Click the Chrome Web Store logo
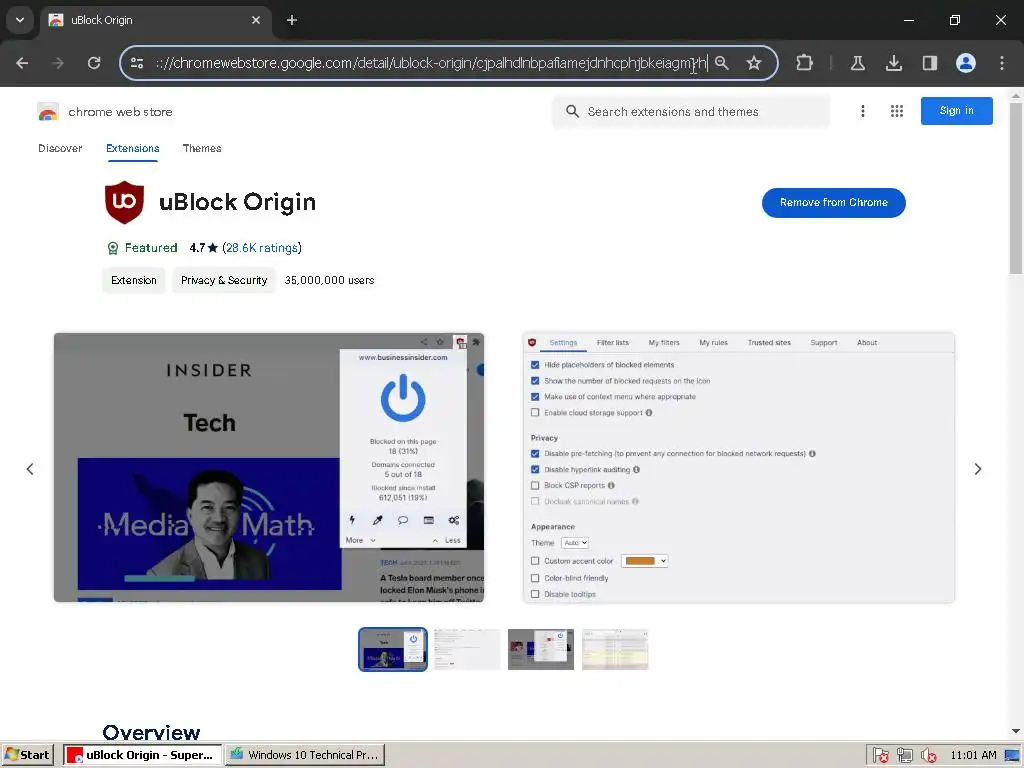The image size is (1024, 768). (x=48, y=112)
